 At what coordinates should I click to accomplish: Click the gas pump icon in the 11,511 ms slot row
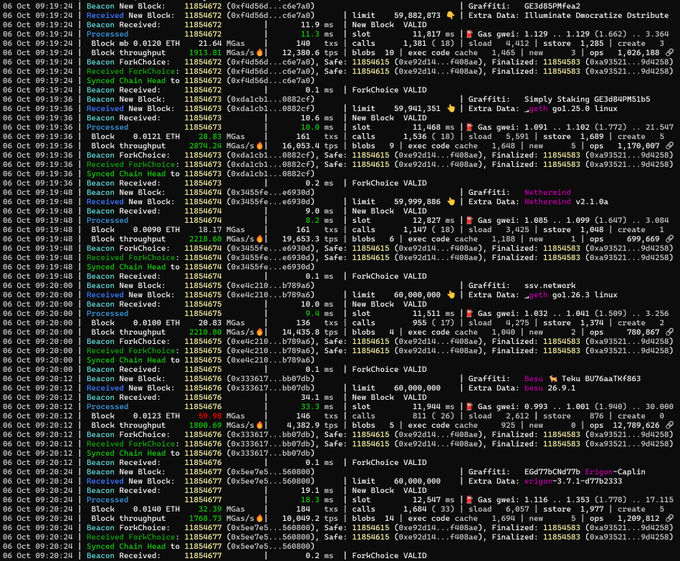coord(469,313)
